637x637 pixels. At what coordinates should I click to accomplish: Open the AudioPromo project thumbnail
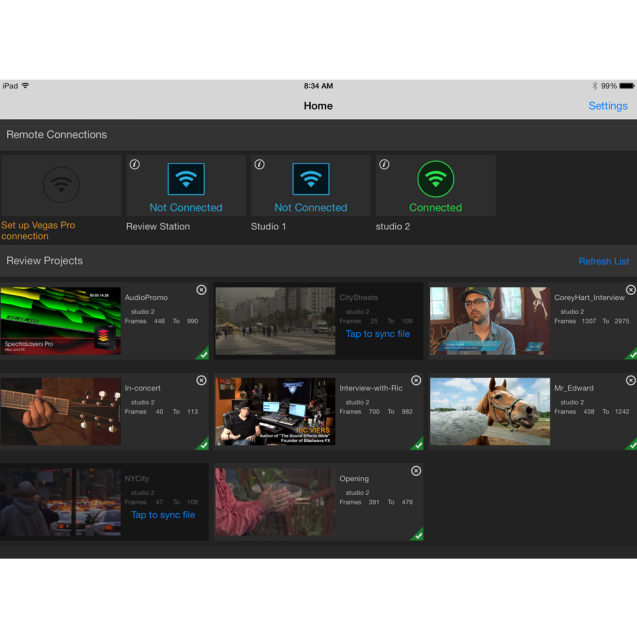pos(60,320)
